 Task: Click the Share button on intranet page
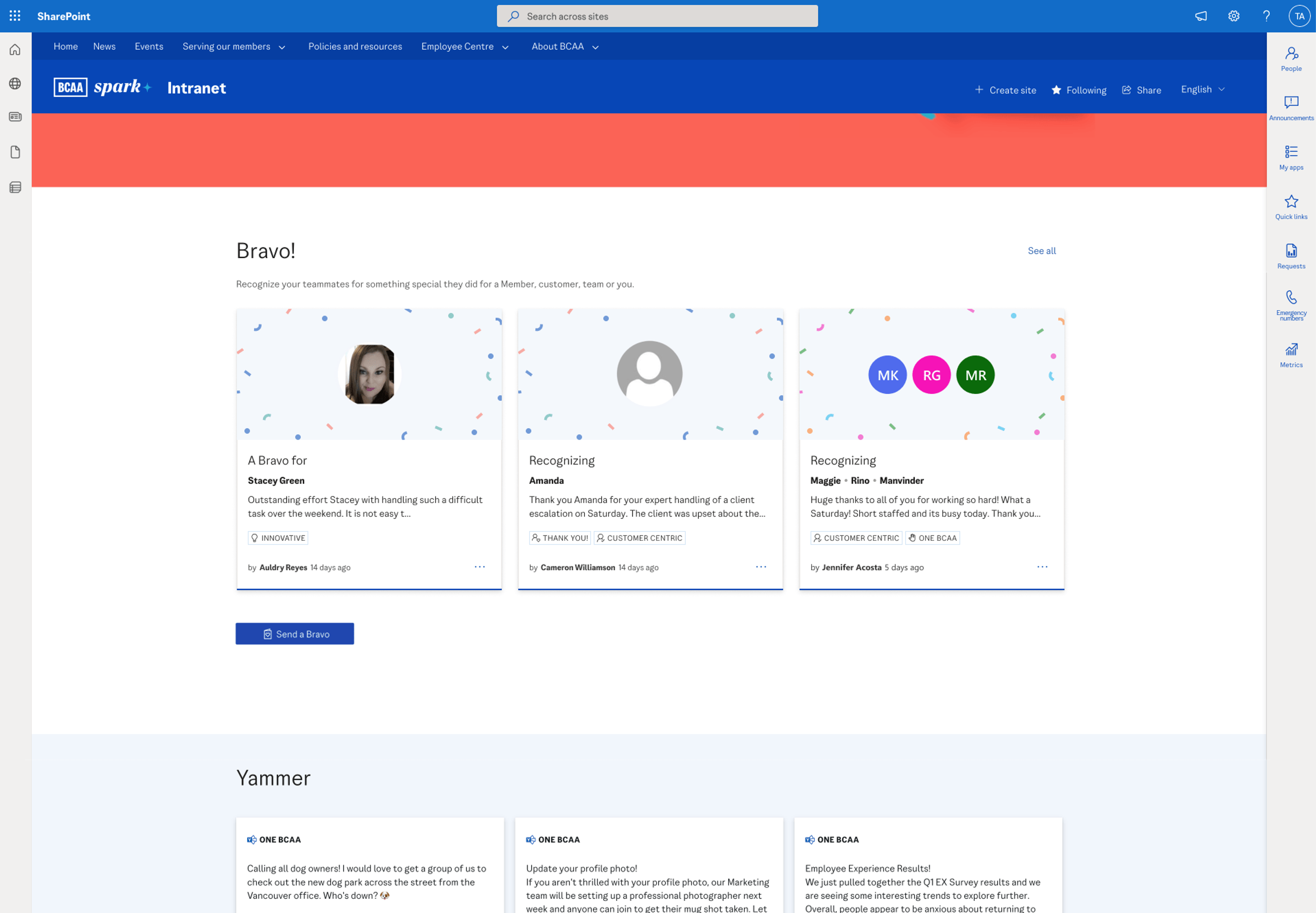[1141, 89]
